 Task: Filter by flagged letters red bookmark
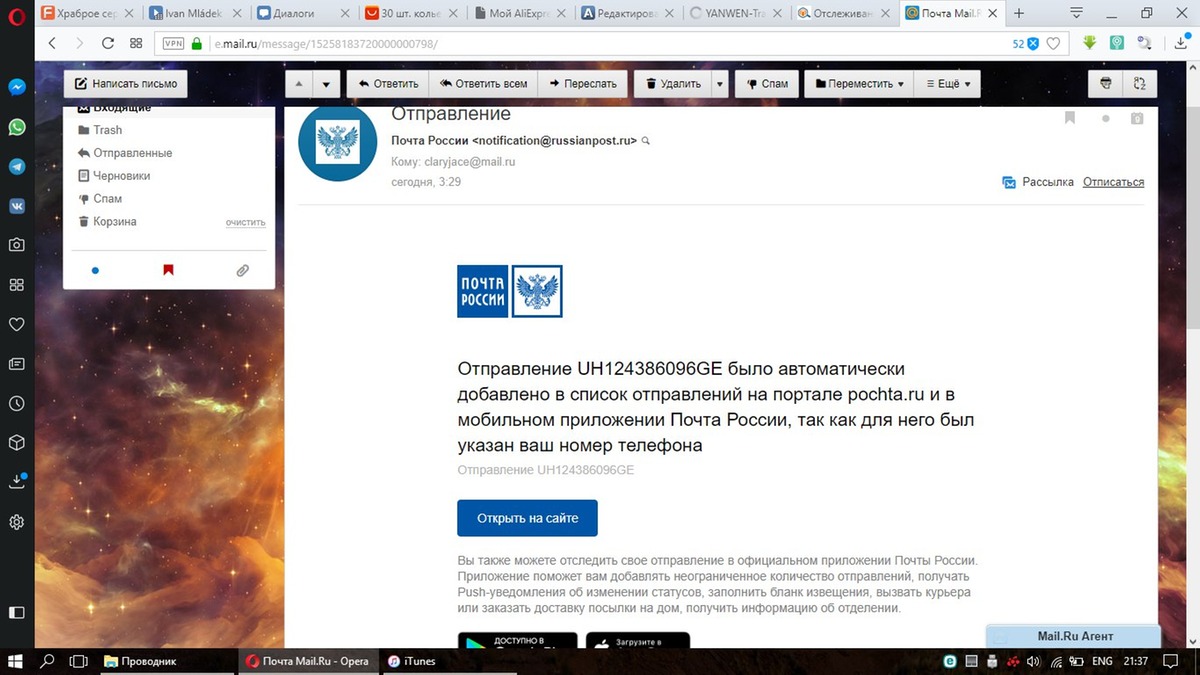click(168, 270)
